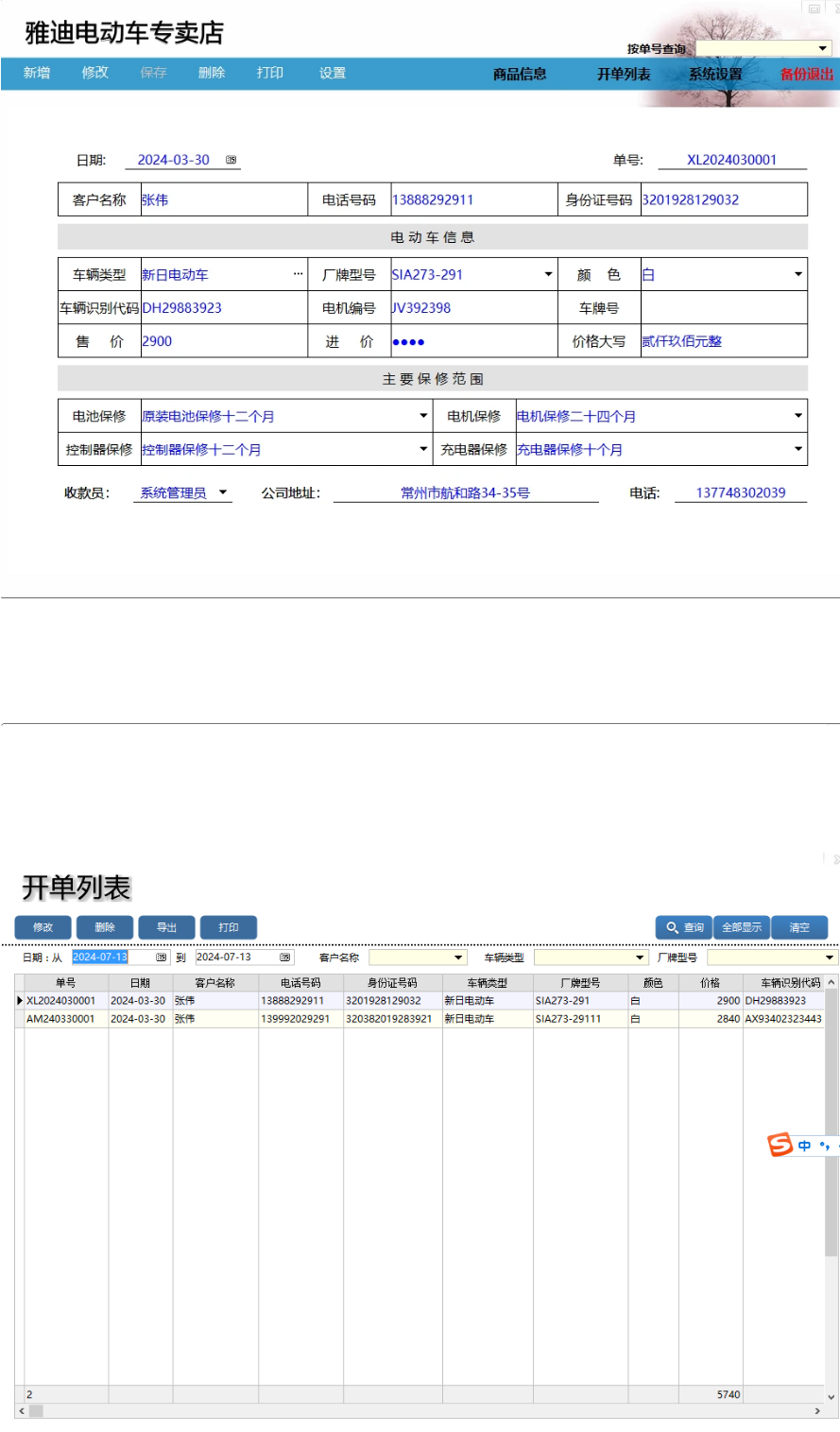Expand the 充电器保修 dropdown
The height and width of the screenshot is (1432, 840).
798,449
